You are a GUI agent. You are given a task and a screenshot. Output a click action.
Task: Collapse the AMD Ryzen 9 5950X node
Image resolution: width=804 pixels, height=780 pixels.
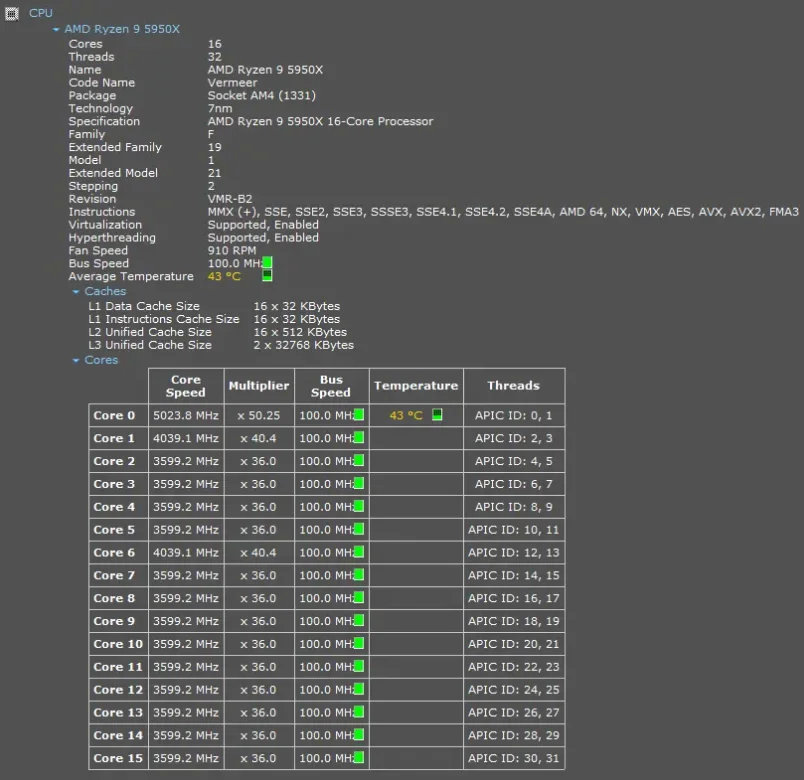tap(56, 30)
